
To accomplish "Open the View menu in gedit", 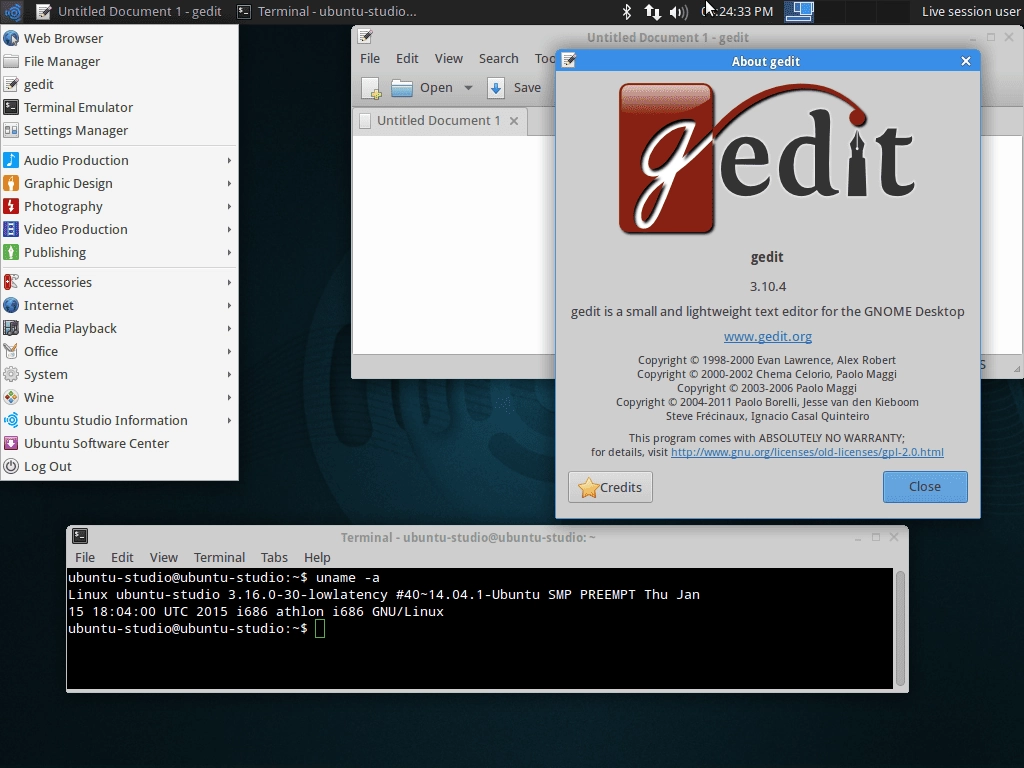I will pos(449,59).
